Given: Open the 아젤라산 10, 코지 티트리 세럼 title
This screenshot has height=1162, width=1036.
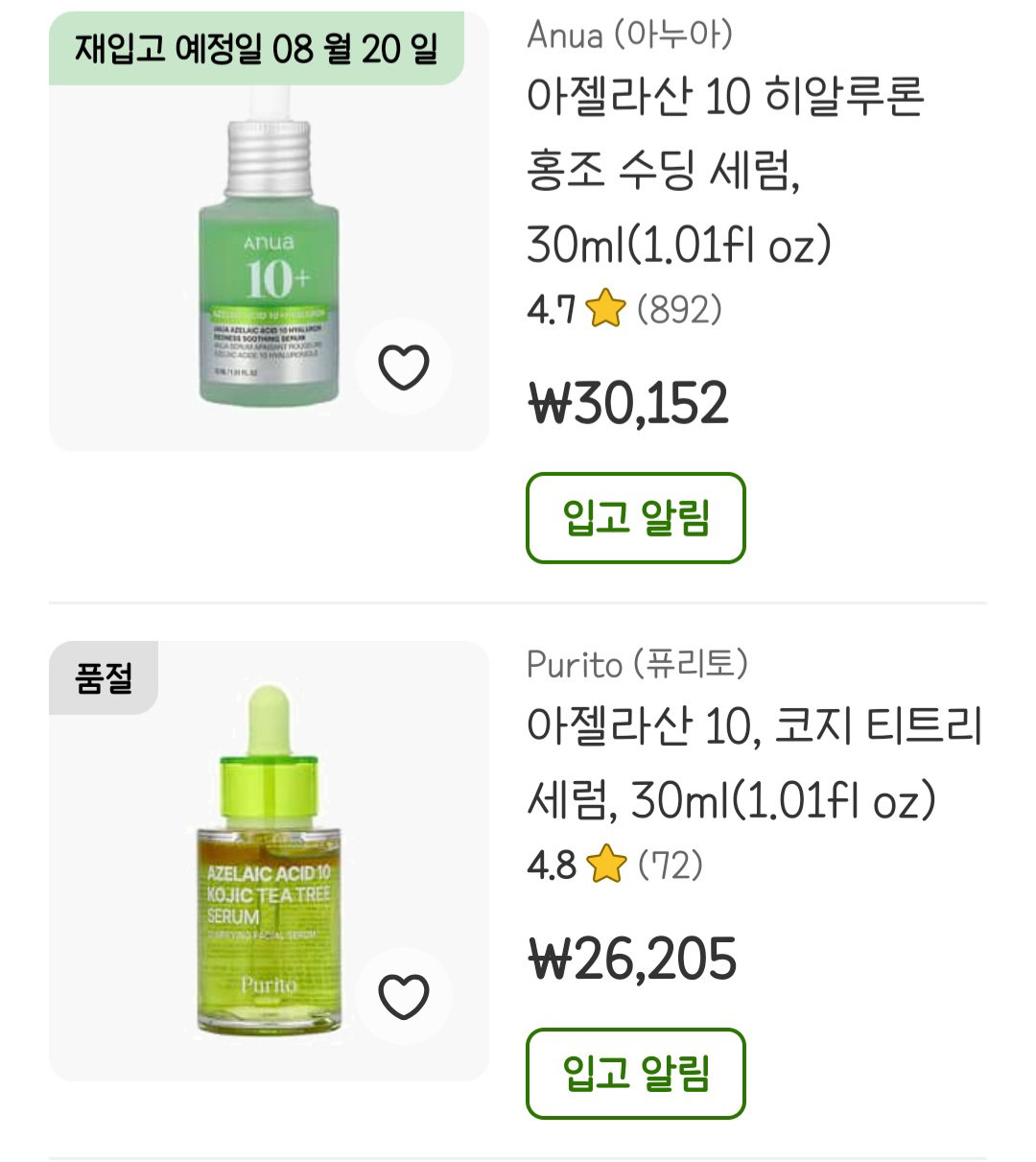Looking at the screenshot, I should [x=755, y=763].
